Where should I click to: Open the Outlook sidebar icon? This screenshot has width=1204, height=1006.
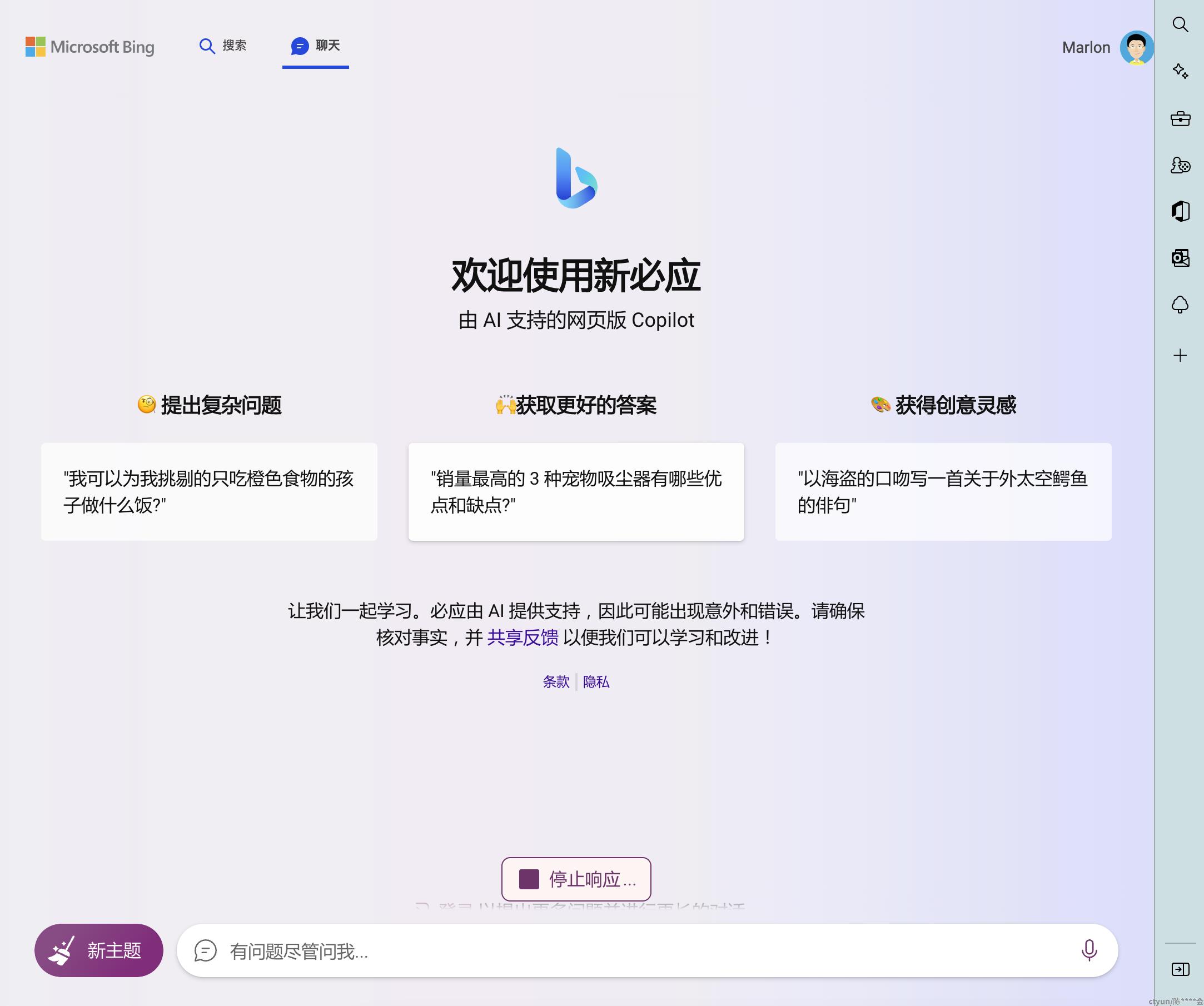point(1180,258)
